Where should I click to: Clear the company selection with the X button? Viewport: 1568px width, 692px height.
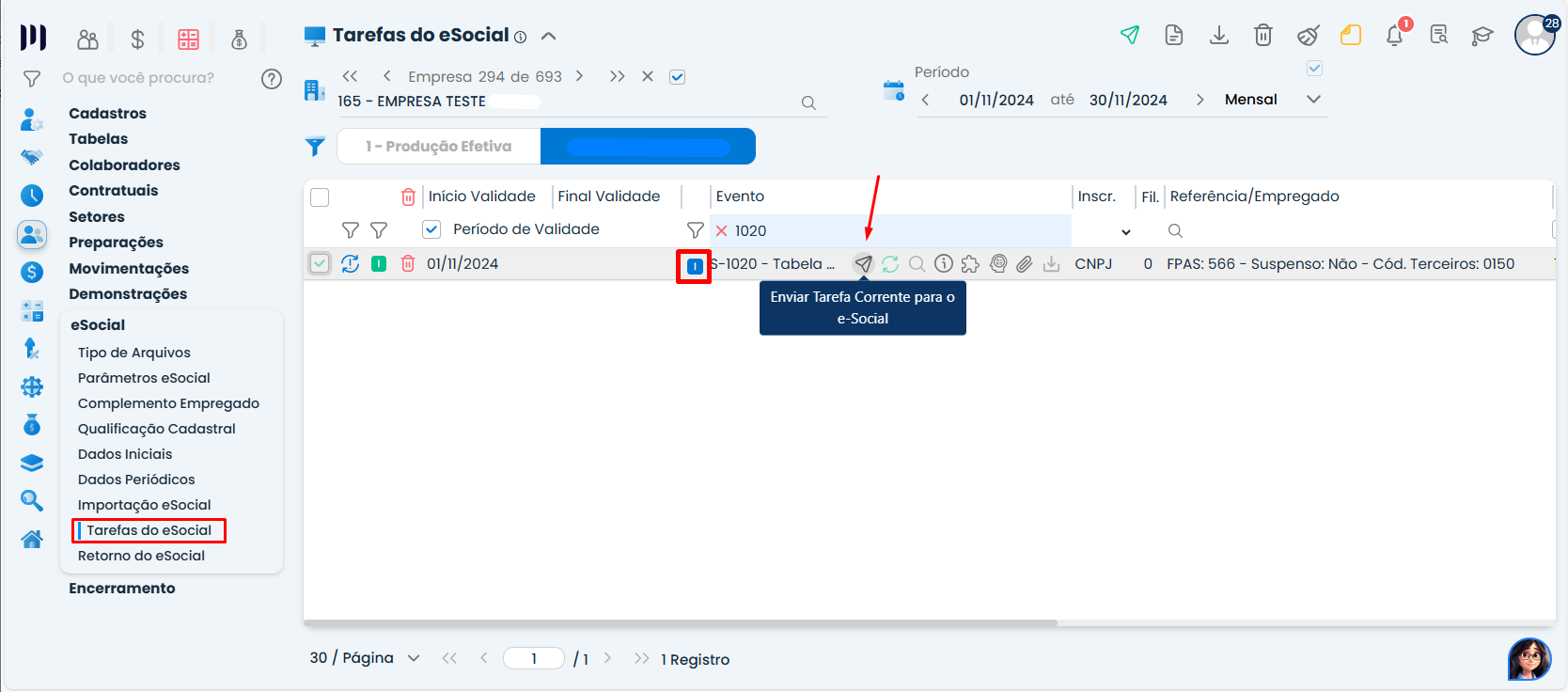[648, 76]
